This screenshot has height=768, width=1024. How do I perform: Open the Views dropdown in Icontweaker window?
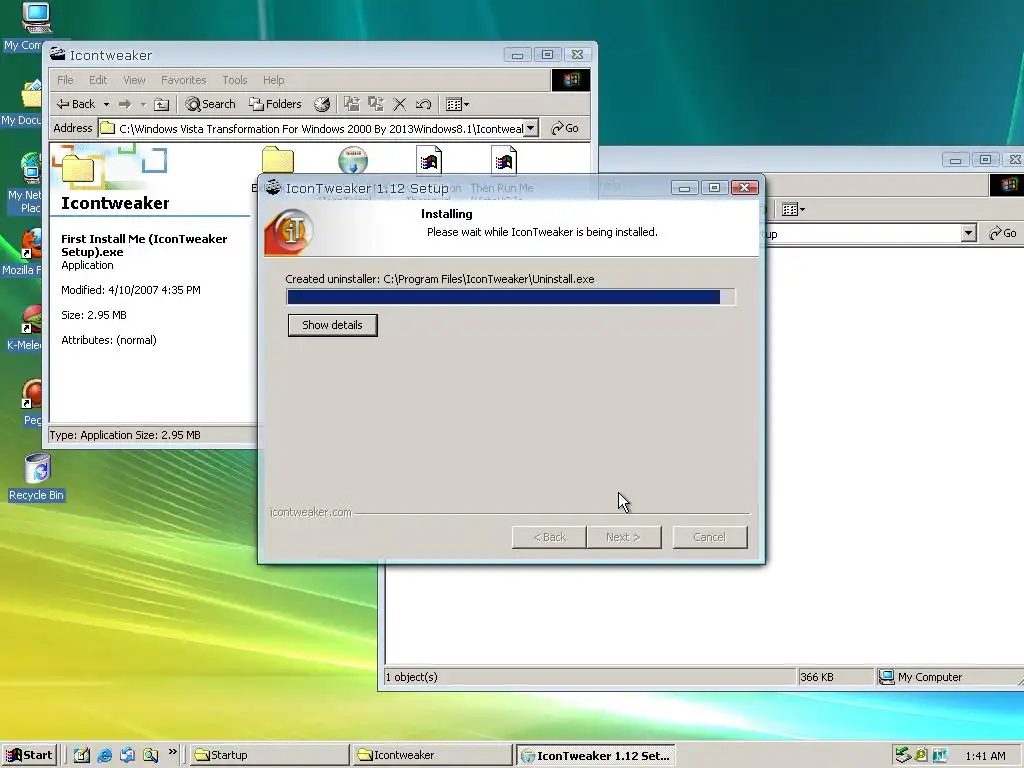point(457,104)
